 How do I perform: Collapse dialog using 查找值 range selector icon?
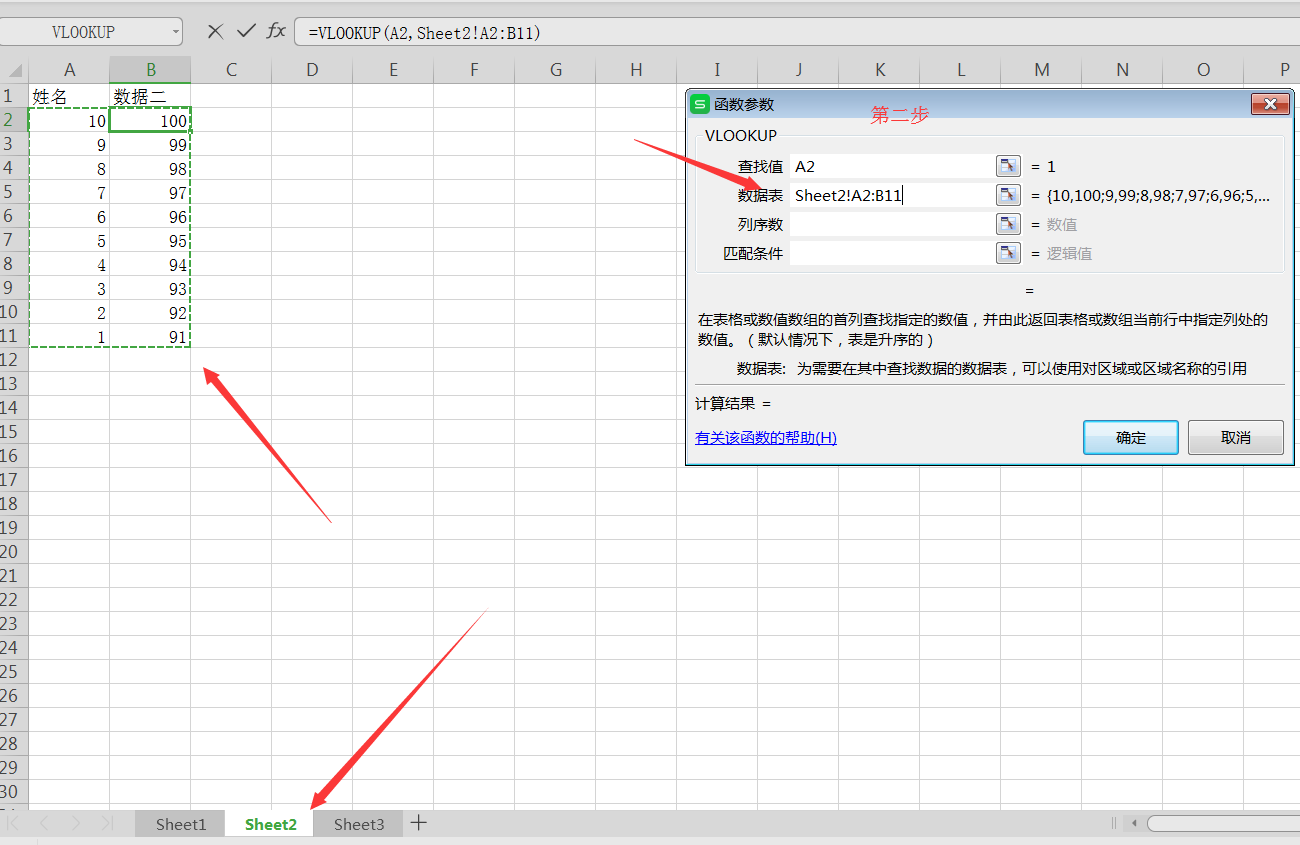[x=1008, y=166]
